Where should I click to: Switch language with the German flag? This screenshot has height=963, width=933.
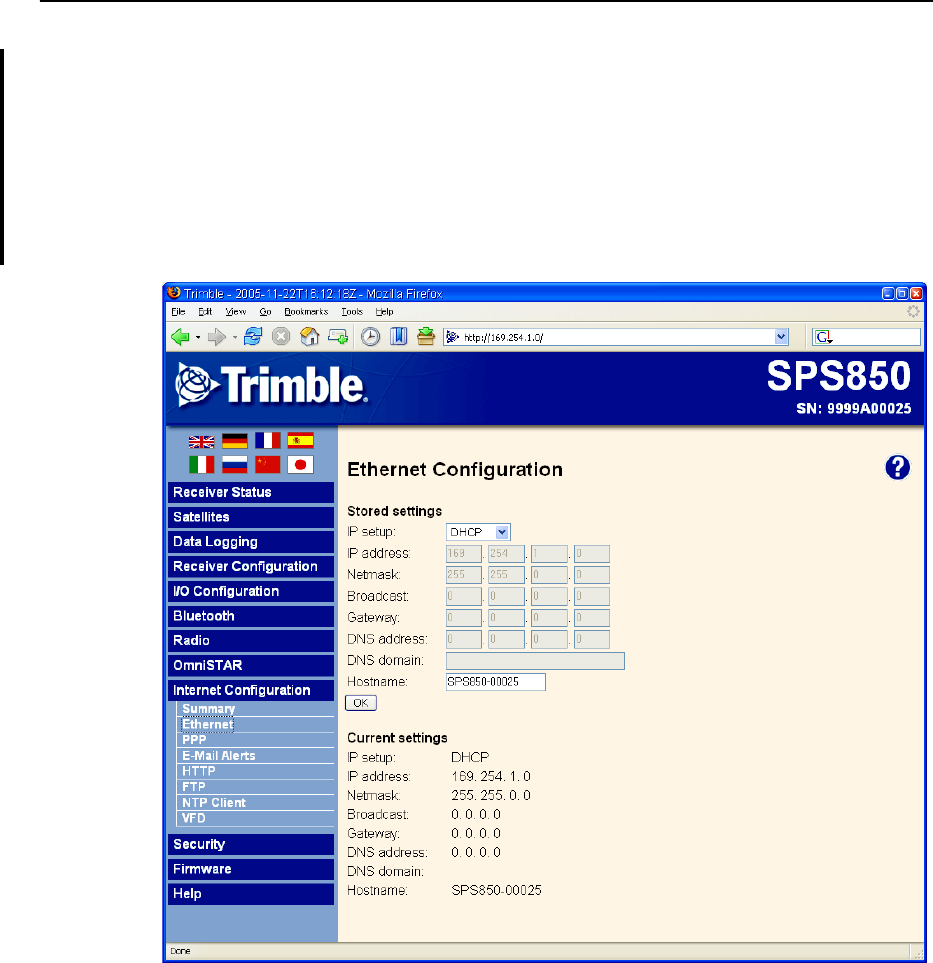coord(235,440)
